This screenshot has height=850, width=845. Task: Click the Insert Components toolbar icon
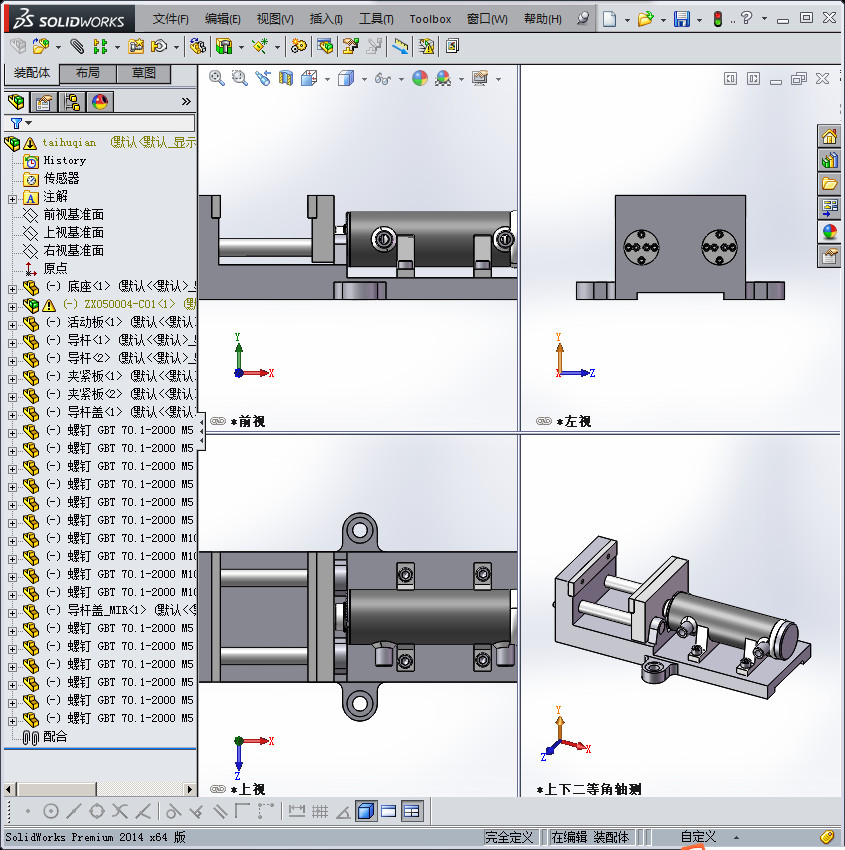[x=41, y=47]
